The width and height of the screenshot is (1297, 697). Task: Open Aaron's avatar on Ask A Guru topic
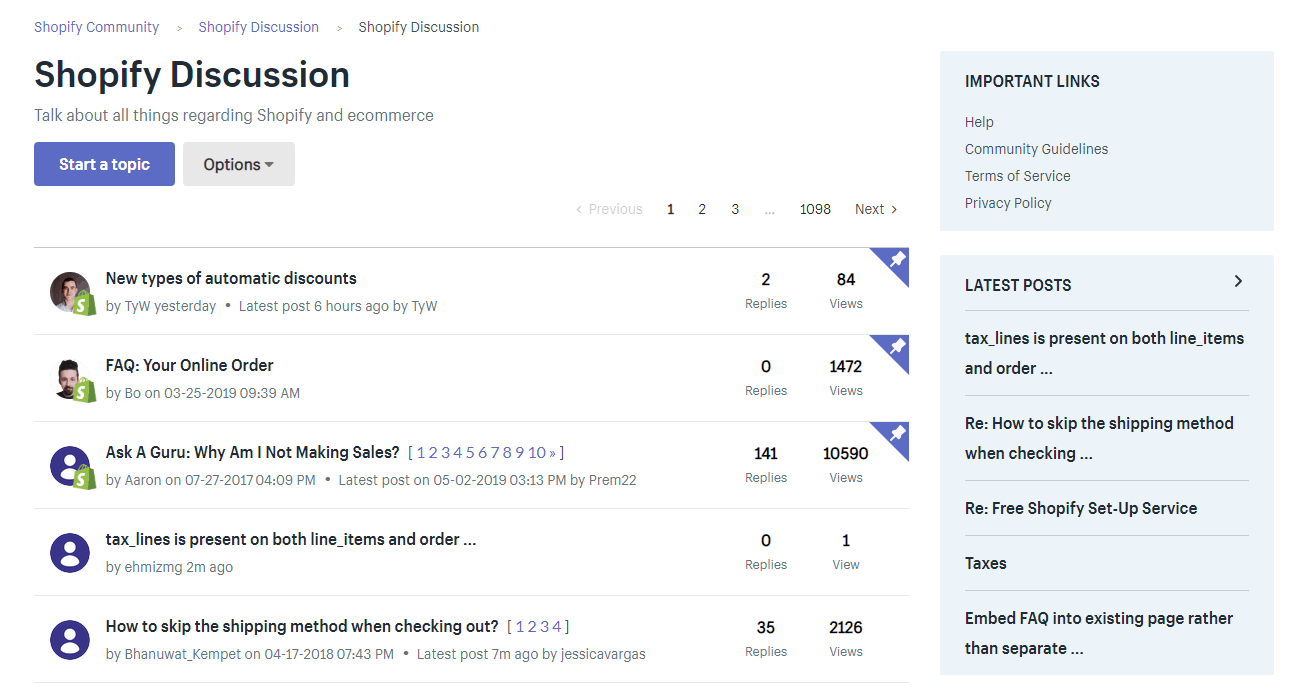pyautogui.click(x=70, y=466)
